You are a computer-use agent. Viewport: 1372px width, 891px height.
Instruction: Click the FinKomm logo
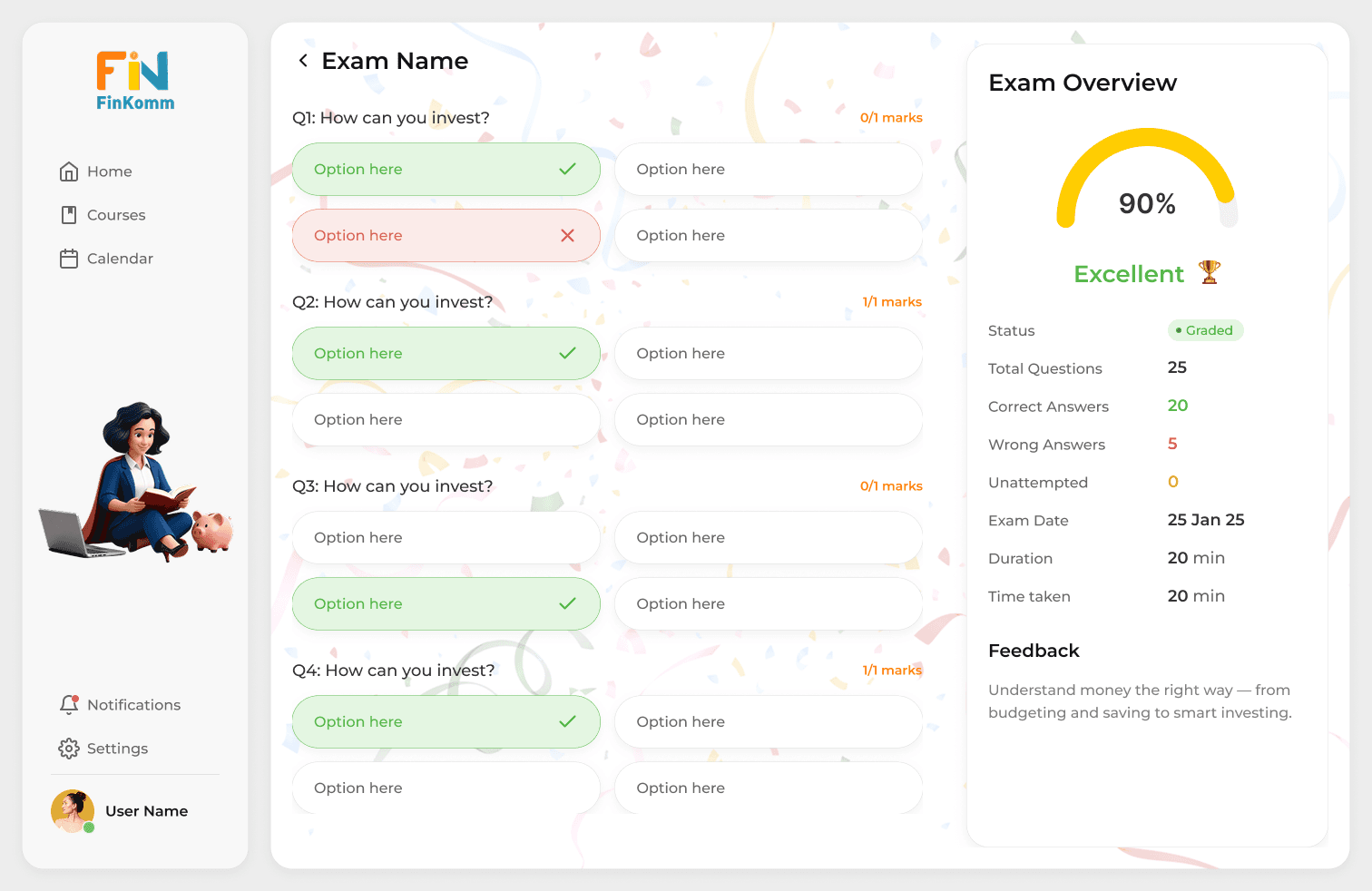click(135, 81)
